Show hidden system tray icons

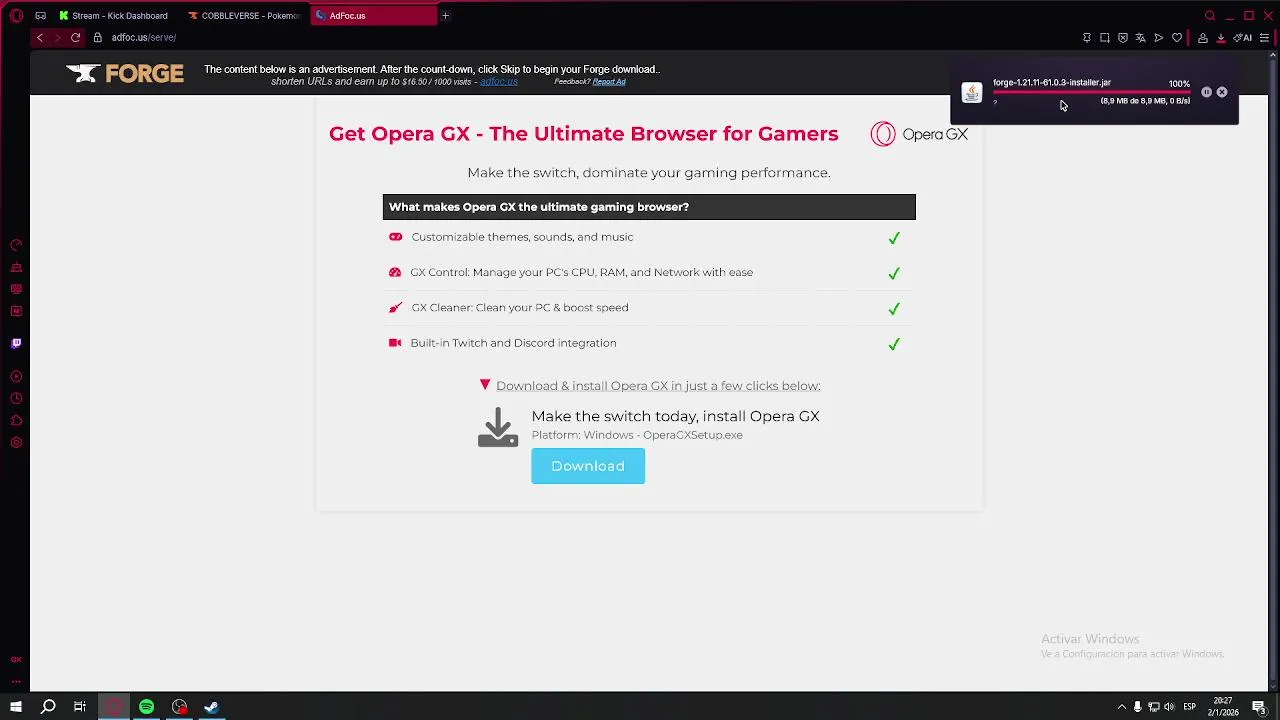coord(1121,707)
